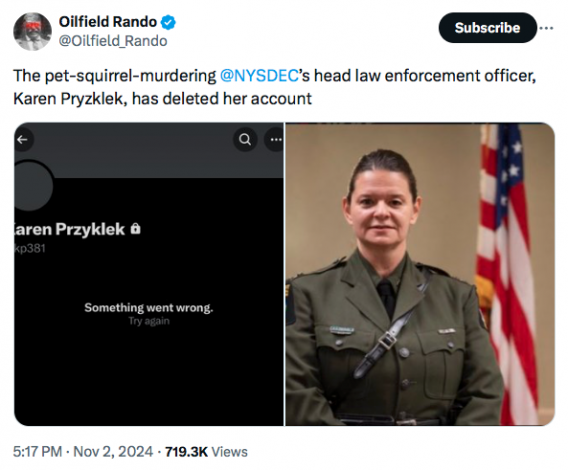Subscribe to Oilfield Rando
Viewport: 568px width, 470px height.
(x=487, y=28)
